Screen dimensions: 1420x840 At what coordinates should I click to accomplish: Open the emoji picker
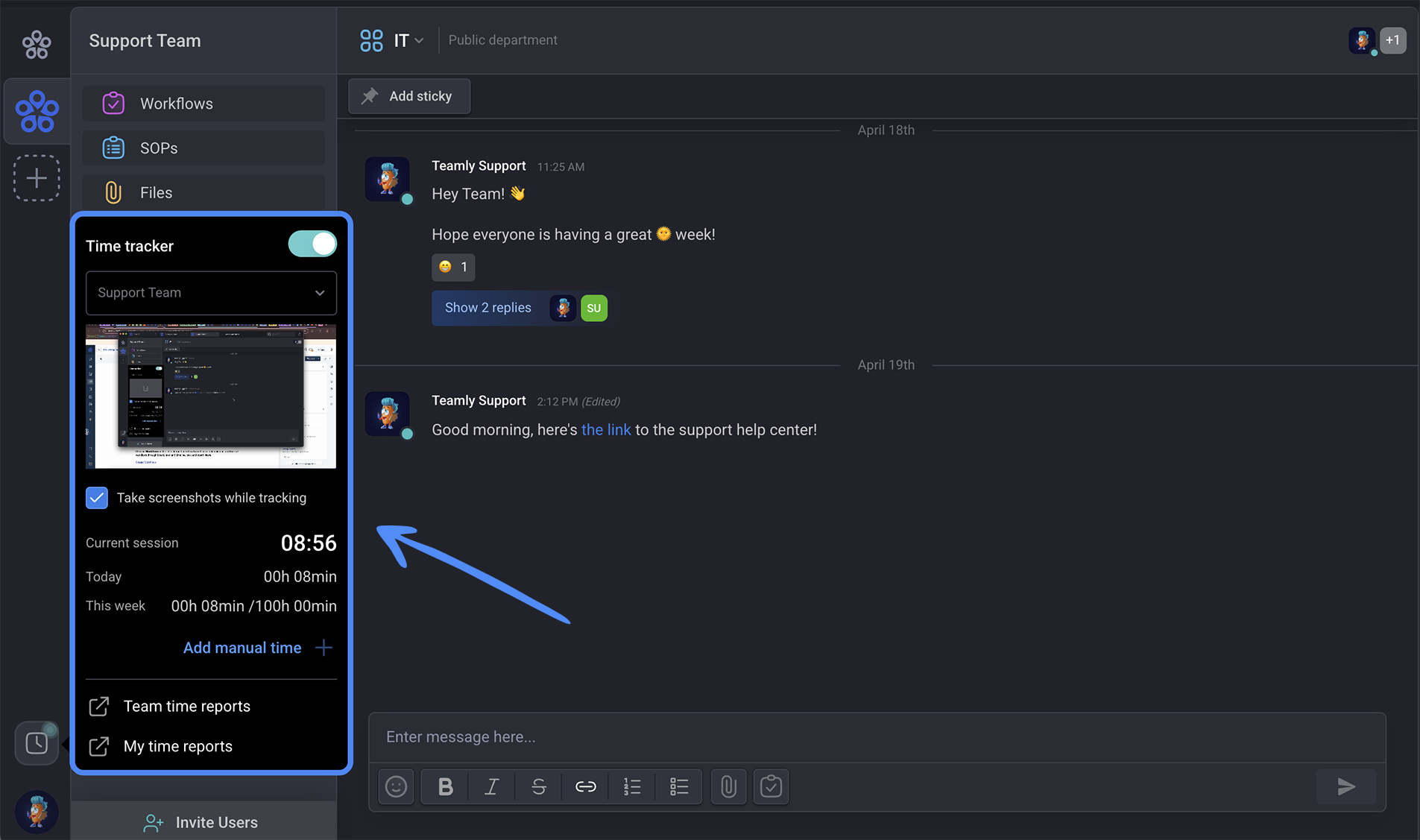coord(396,786)
